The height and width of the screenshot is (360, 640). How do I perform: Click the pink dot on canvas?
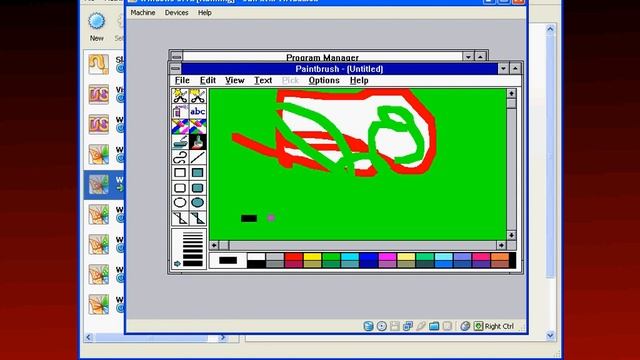271,218
